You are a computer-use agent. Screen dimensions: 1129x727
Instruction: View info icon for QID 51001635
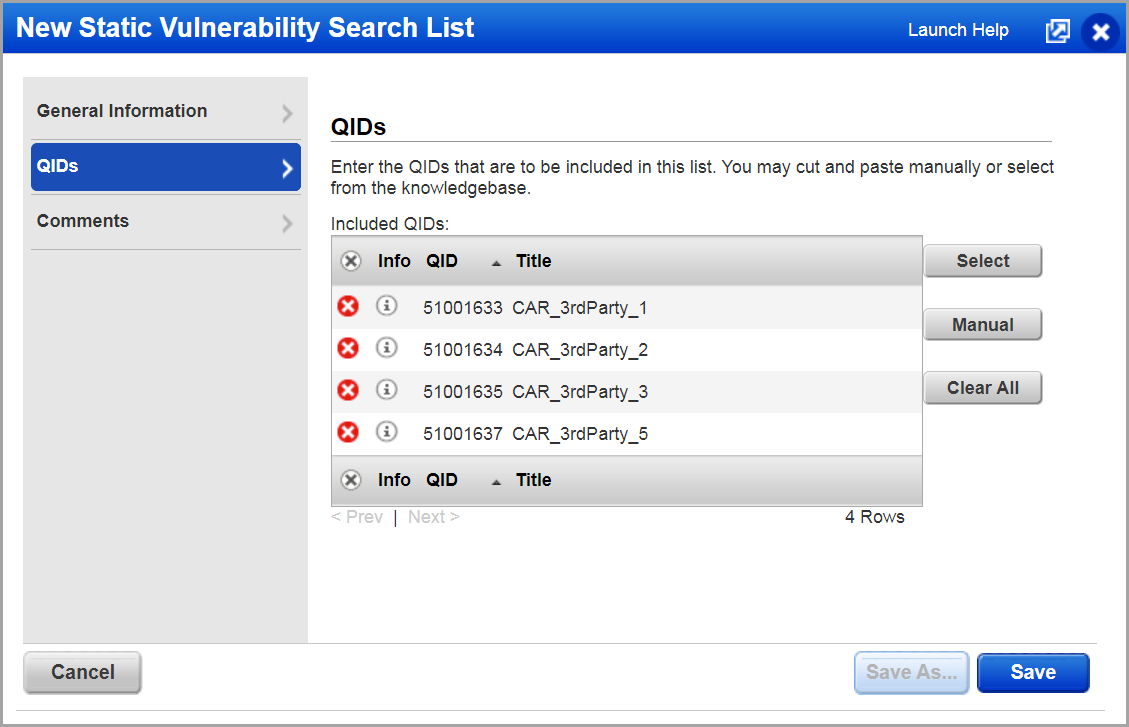pos(387,390)
